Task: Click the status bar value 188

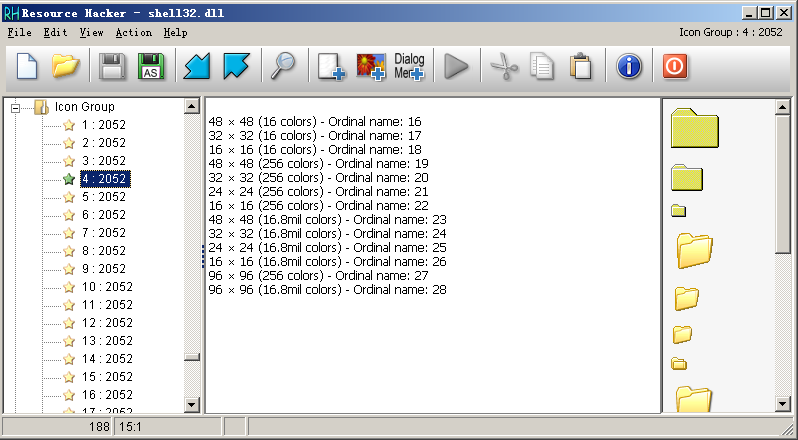Action: tap(99, 427)
